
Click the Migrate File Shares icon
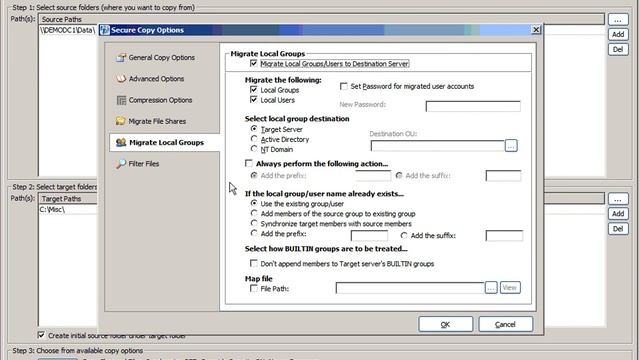point(121,121)
